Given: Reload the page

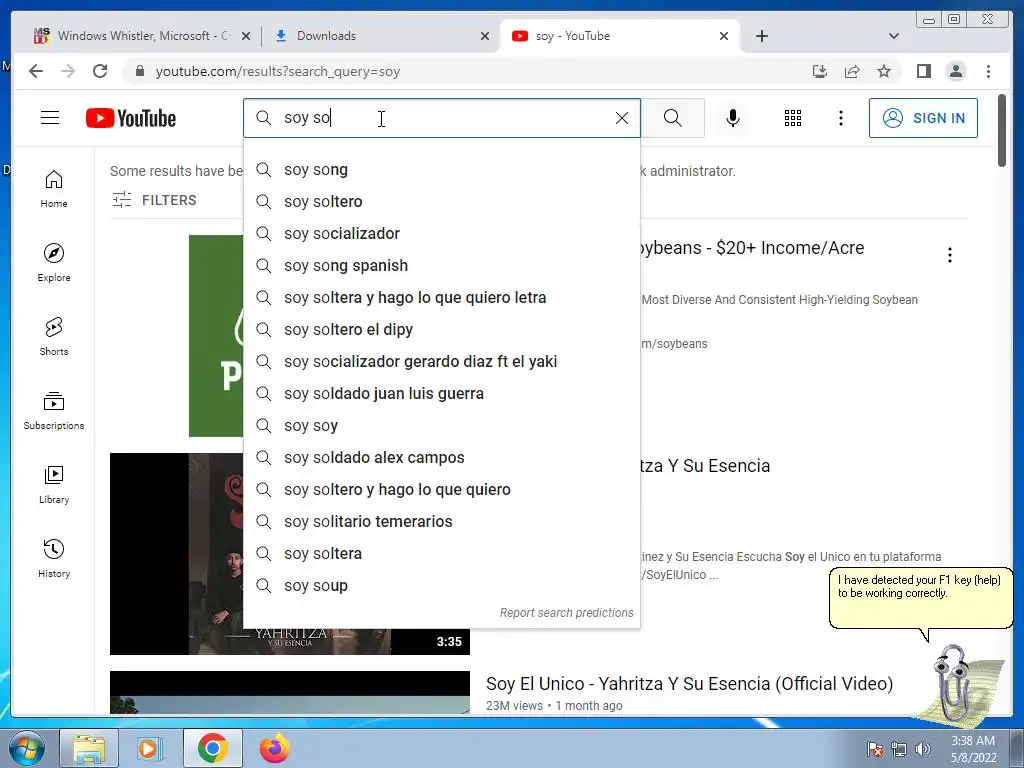Looking at the screenshot, I should coord(100,71).
